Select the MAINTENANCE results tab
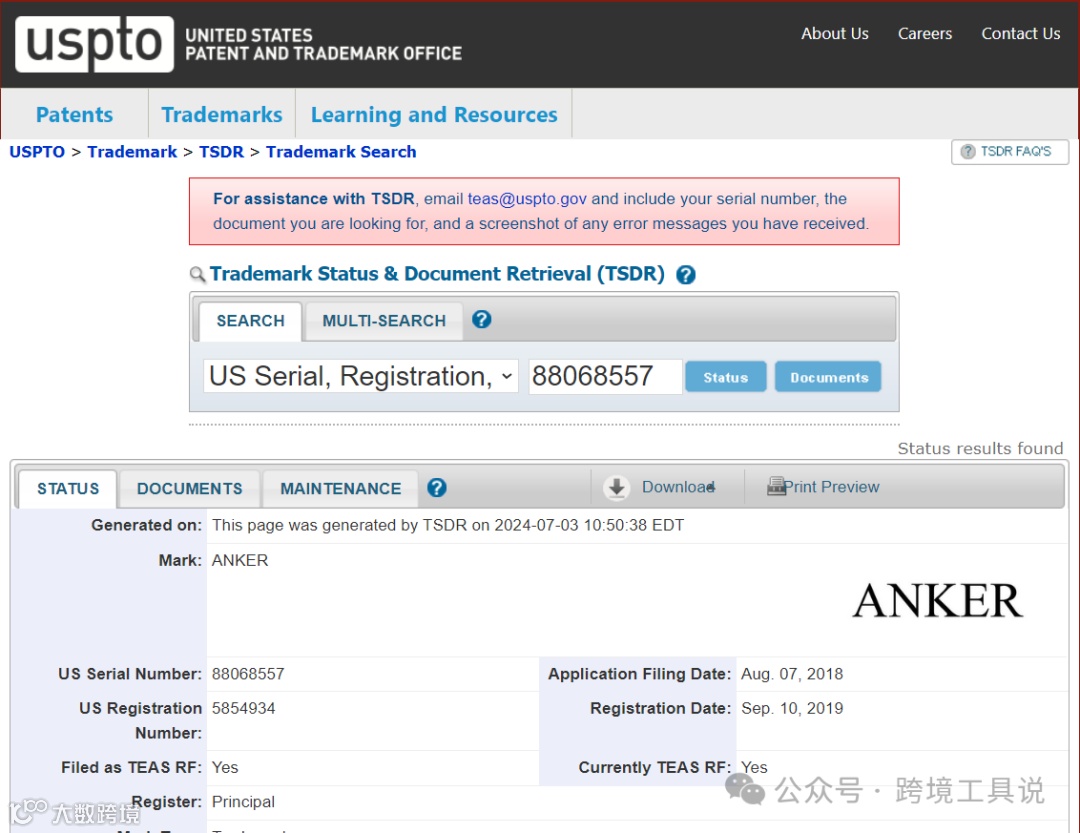Viewport: 1080px width, 833px height. [x=340, y=489]
